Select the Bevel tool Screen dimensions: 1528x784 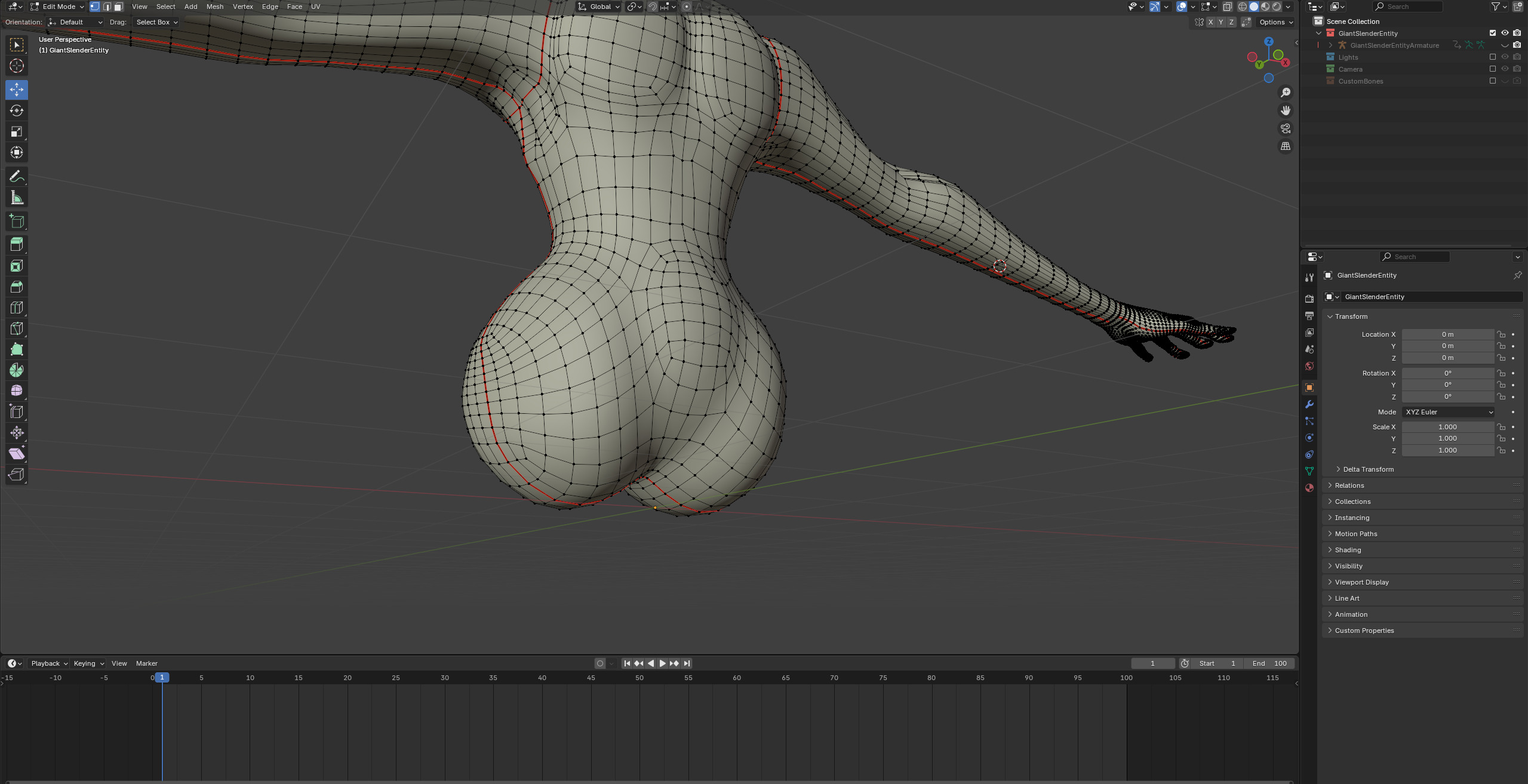click(x=17, y=287)
